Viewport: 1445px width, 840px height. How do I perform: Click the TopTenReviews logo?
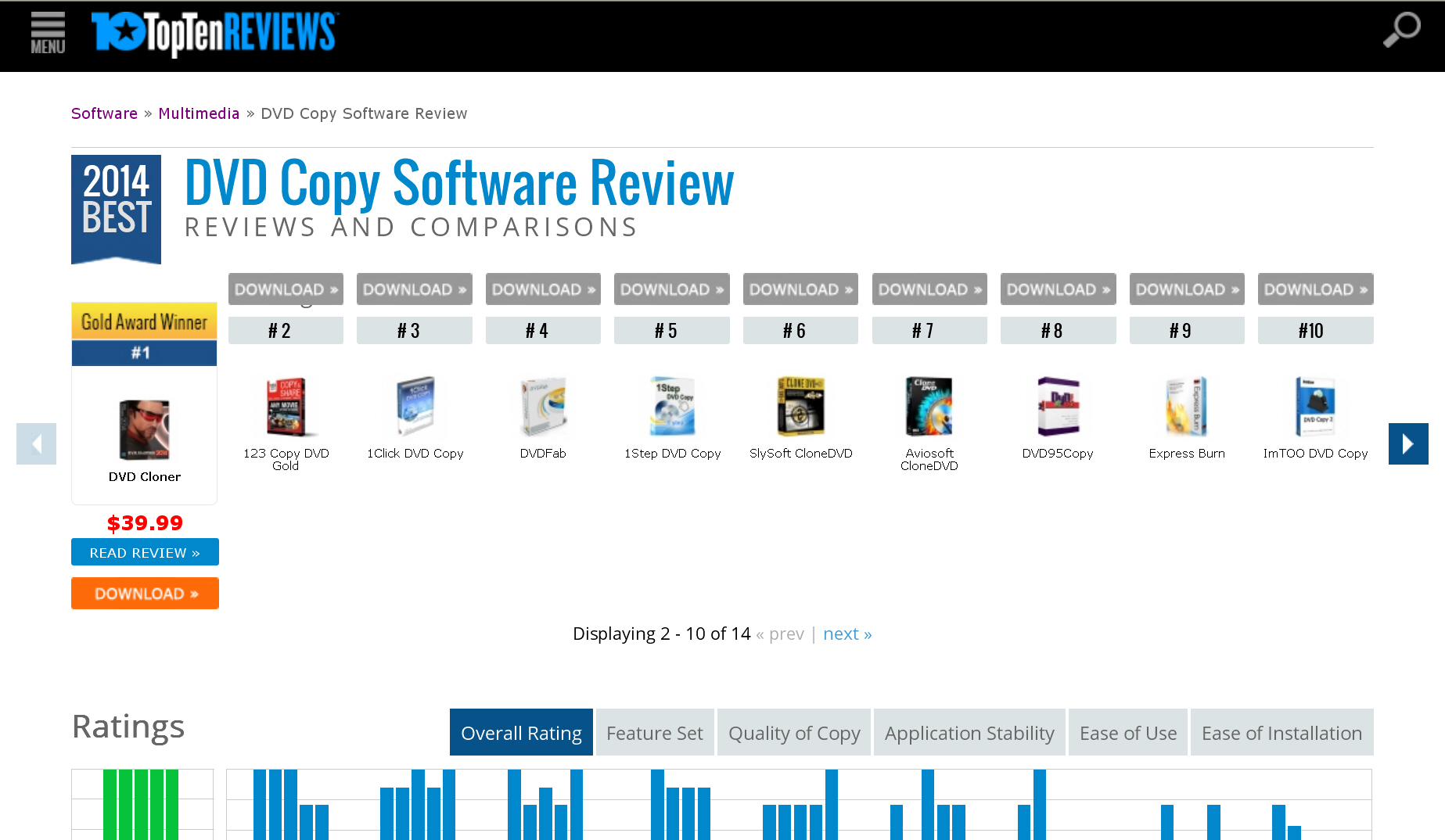(x=215, y=34)
